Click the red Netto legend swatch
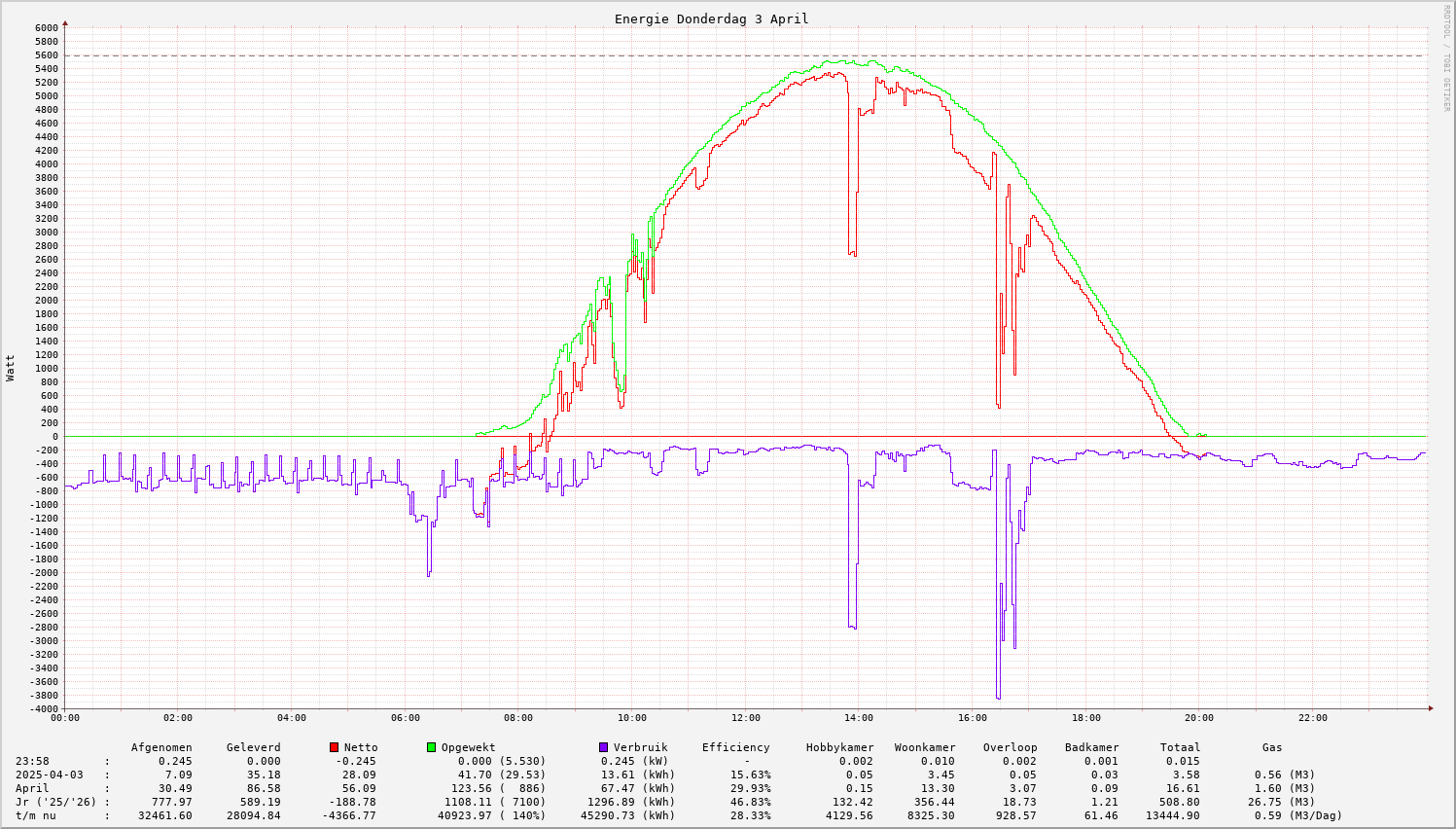The image size is (1456, 829). coord(335,747)
